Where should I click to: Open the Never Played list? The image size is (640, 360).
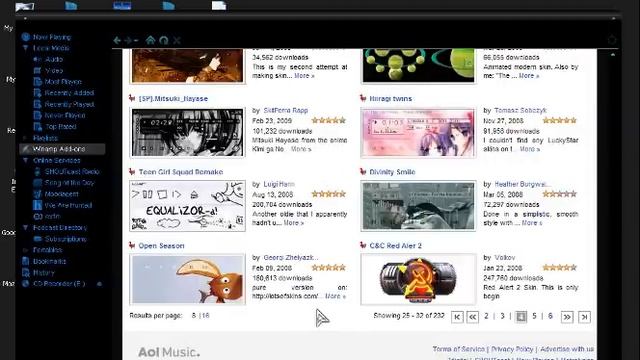click(65, 116)
